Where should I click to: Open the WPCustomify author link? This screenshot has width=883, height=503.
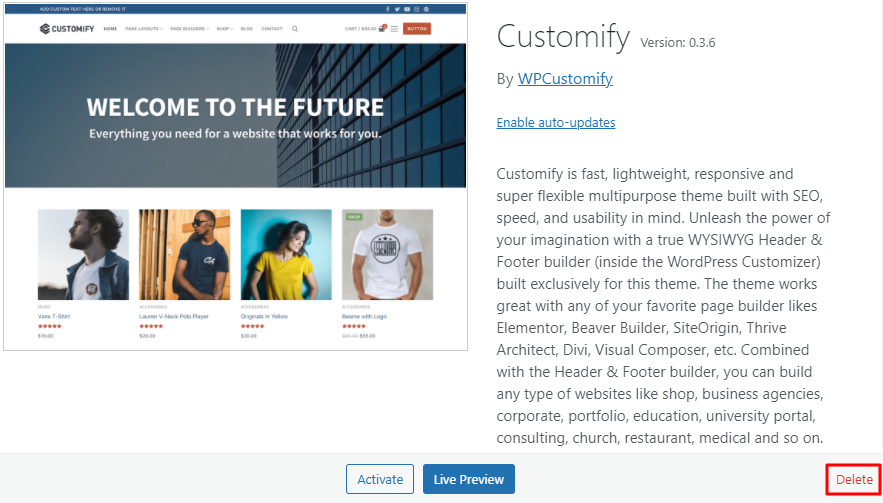point(565,78)
